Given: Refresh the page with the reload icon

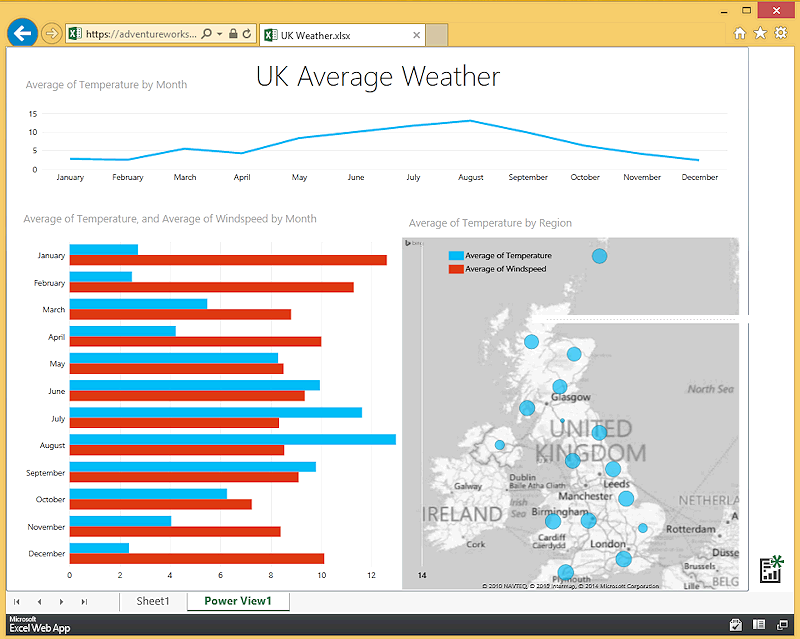Looking at the screenshot, I should click(247, 34).
